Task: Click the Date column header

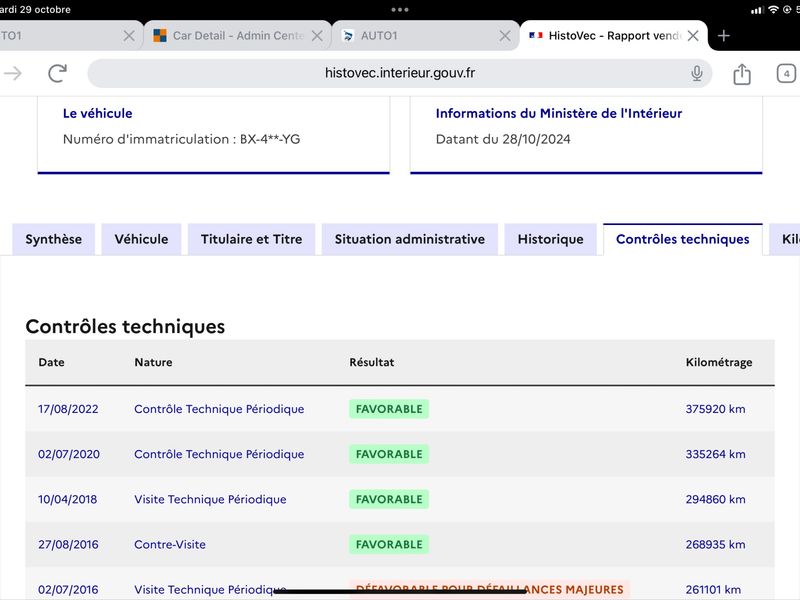Action: click(52, 362)
